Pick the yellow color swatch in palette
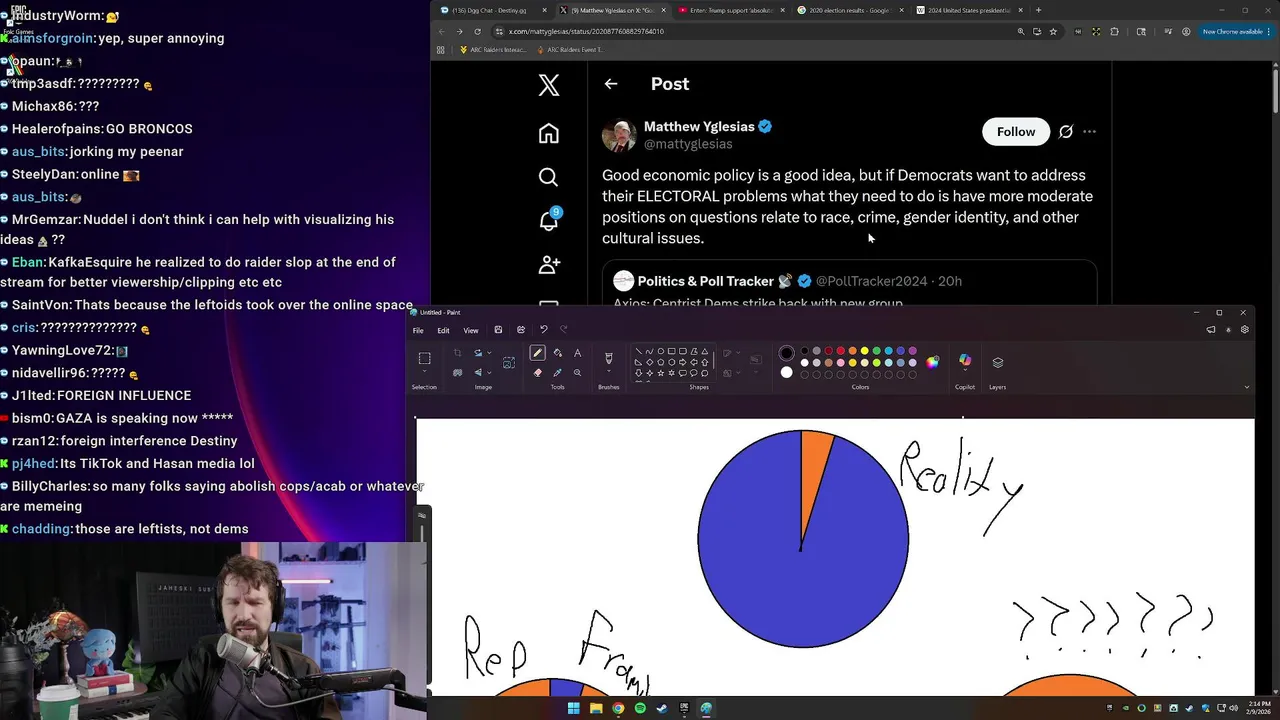Screen dimensions: 1280x720 click(x=864, y=351)
